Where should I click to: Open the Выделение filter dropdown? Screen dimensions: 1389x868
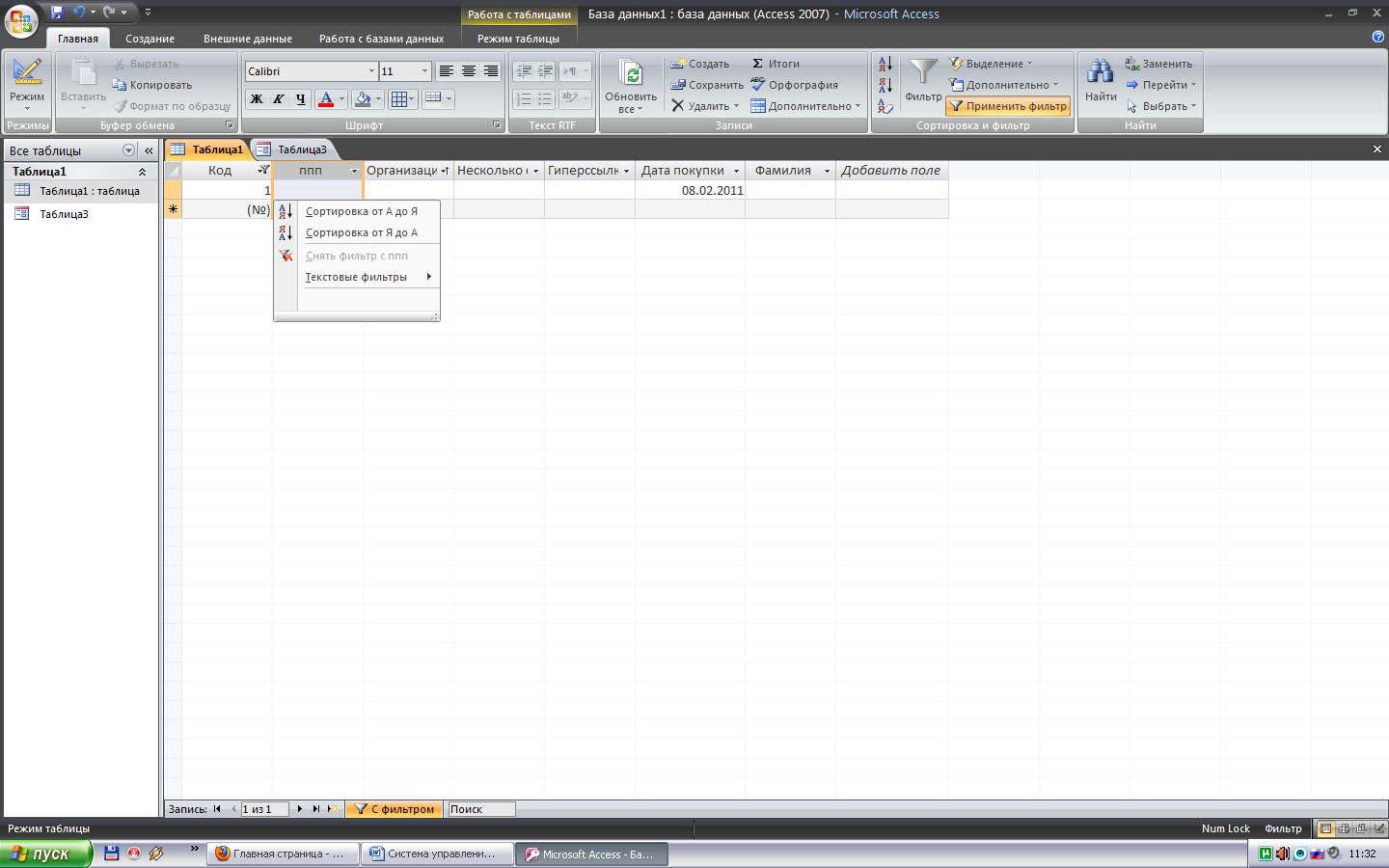991,64
